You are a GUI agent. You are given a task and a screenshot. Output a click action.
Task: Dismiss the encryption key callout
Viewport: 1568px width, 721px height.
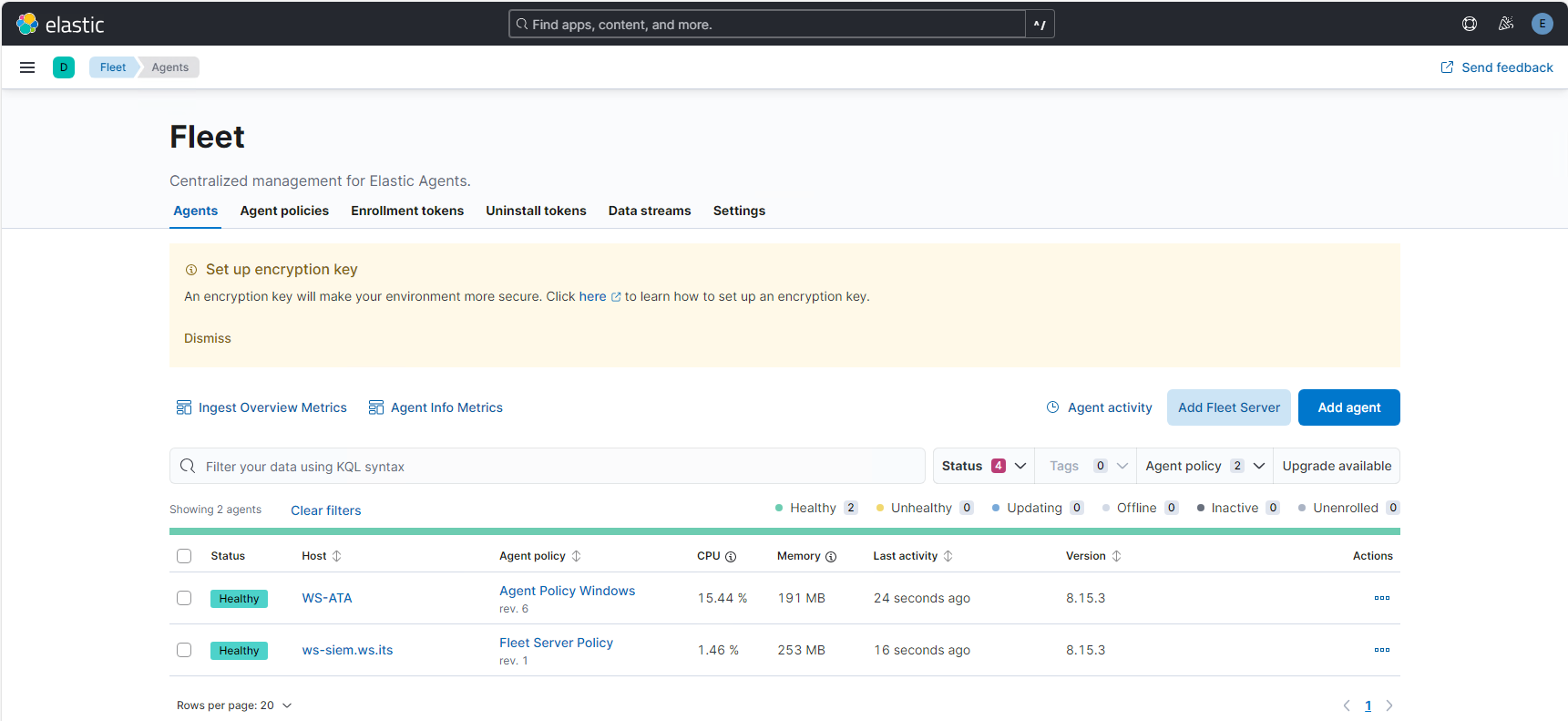point(208,338)
